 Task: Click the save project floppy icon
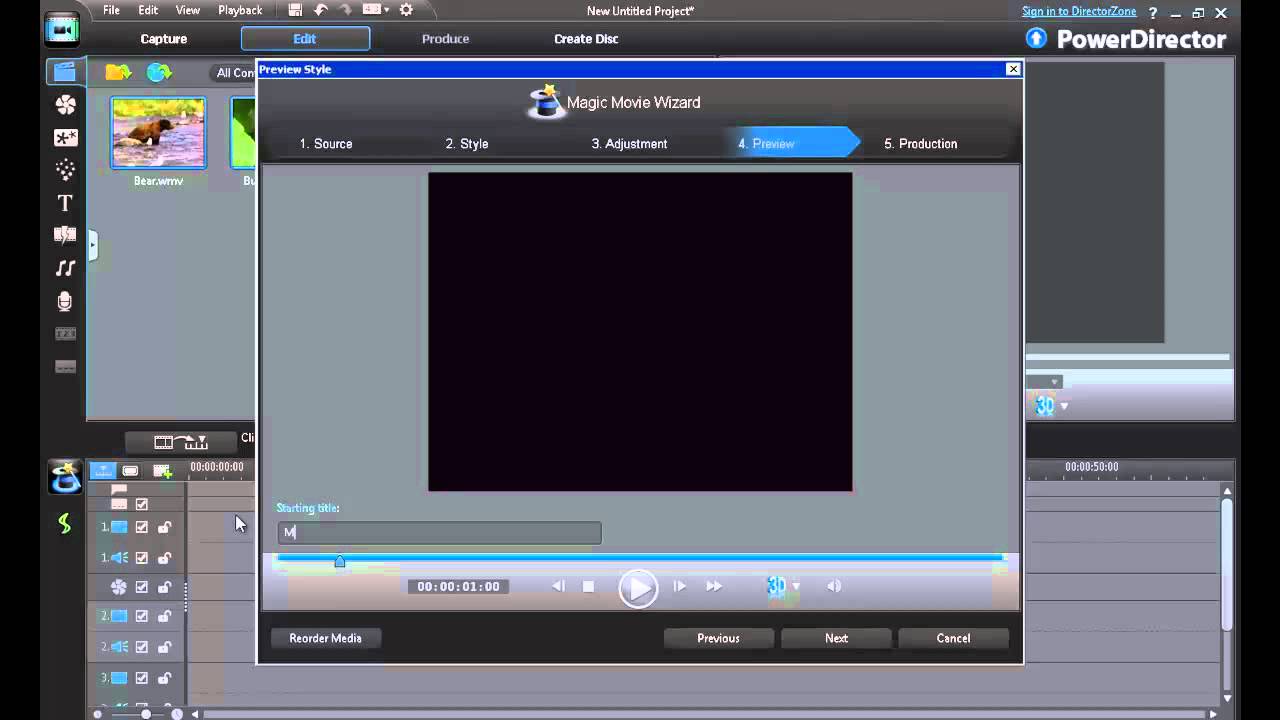295,10
